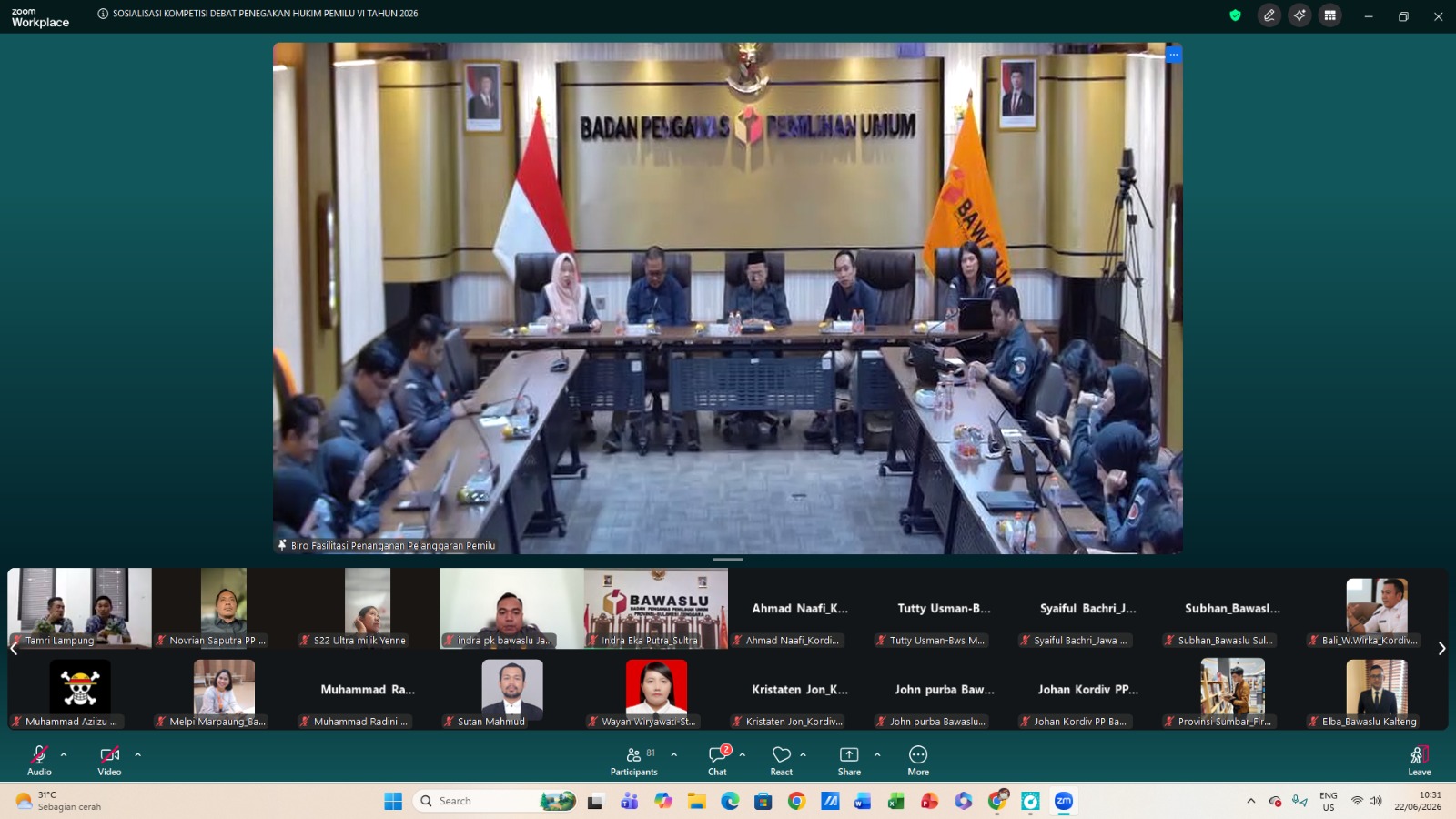The width and height of the screenshot is (1456, 819).
Task: Open File Explorer from the taskbar
Action: 696,801
